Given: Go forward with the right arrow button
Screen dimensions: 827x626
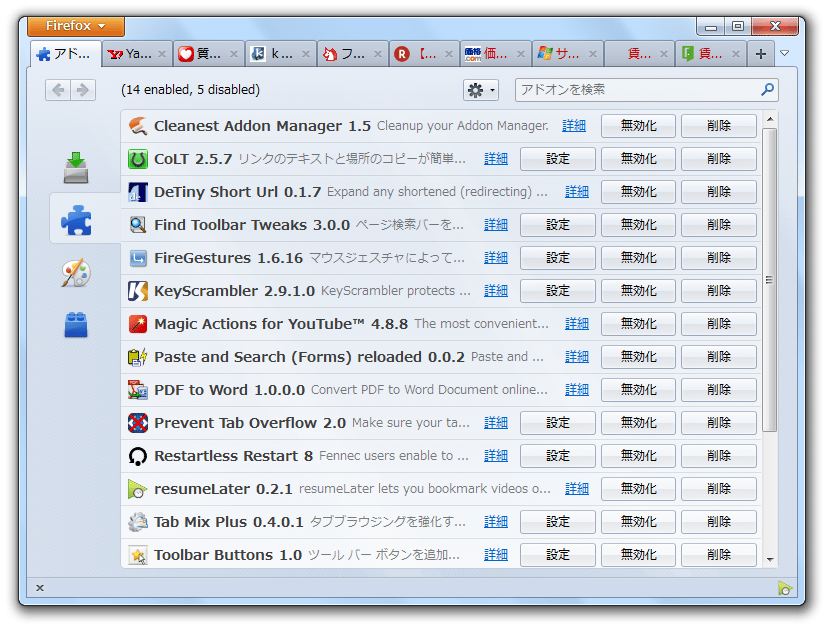Looking at the screenshot, I should 83,90.
